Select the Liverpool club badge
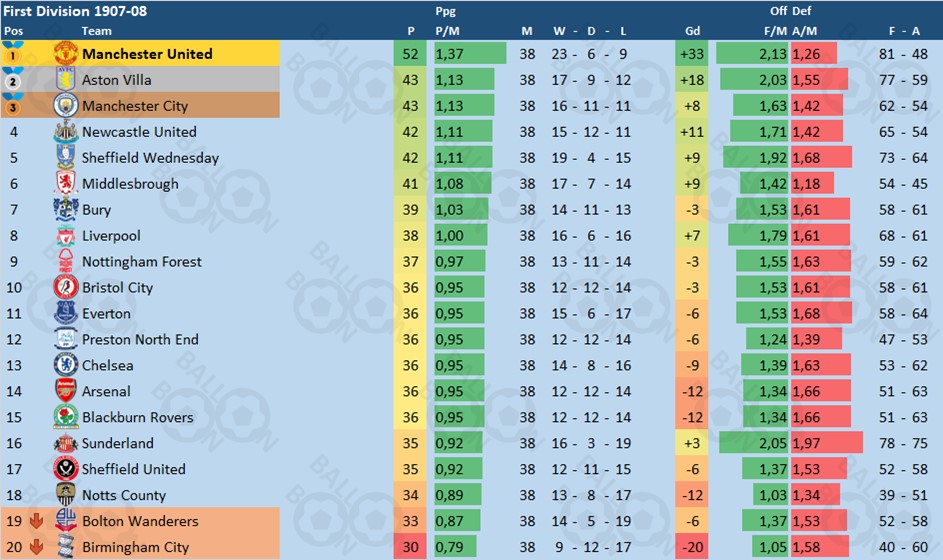Viewport: 943px width, 560px height. coord(66,235)
